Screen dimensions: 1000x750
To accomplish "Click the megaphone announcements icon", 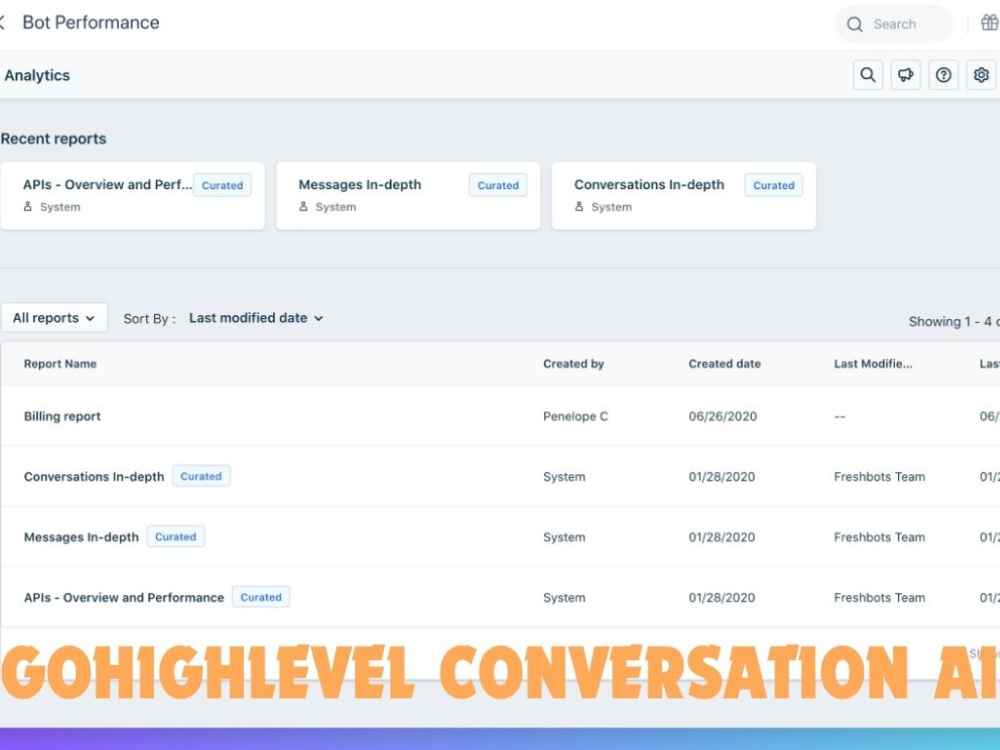I will [x=906, y=75].
